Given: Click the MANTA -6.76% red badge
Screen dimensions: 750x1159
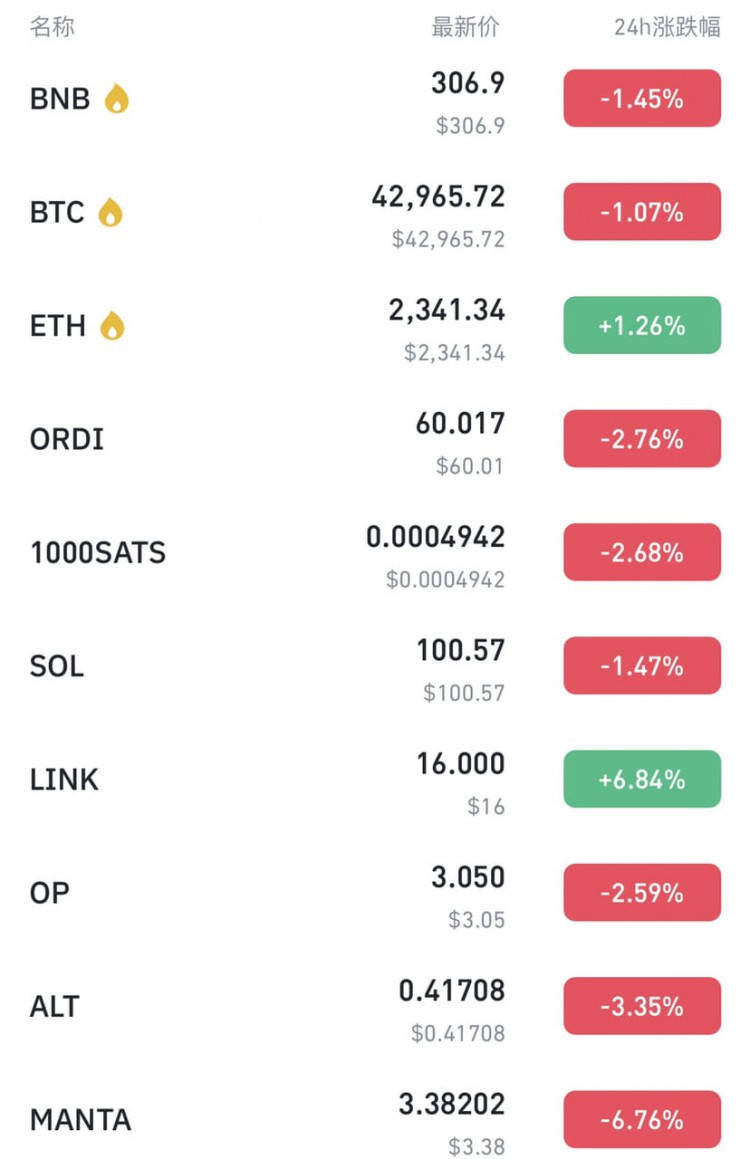Looking at the screenshot, I should [642, 1119].
